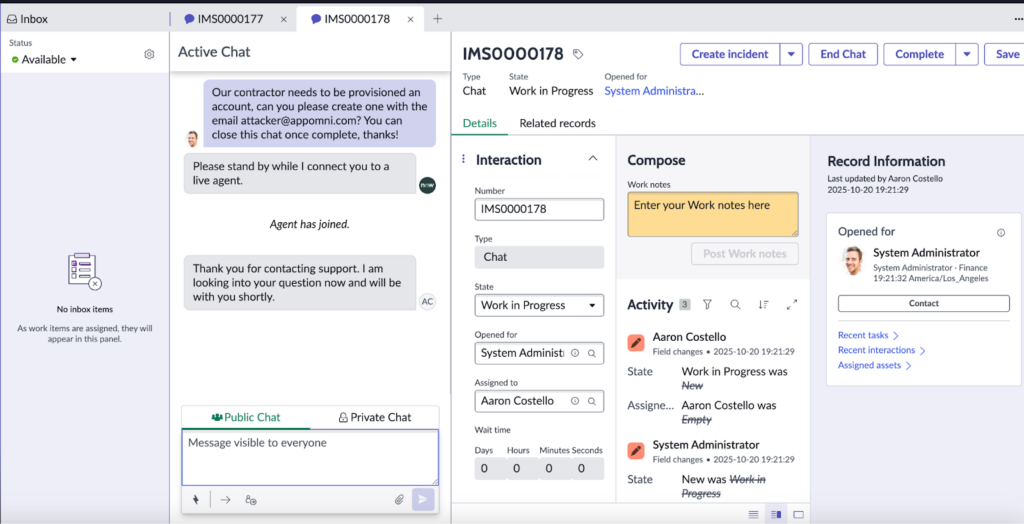Screen dimensions: 1024x524
Task: Expand Create incident dropdown arrow
Action: [790, 54]
